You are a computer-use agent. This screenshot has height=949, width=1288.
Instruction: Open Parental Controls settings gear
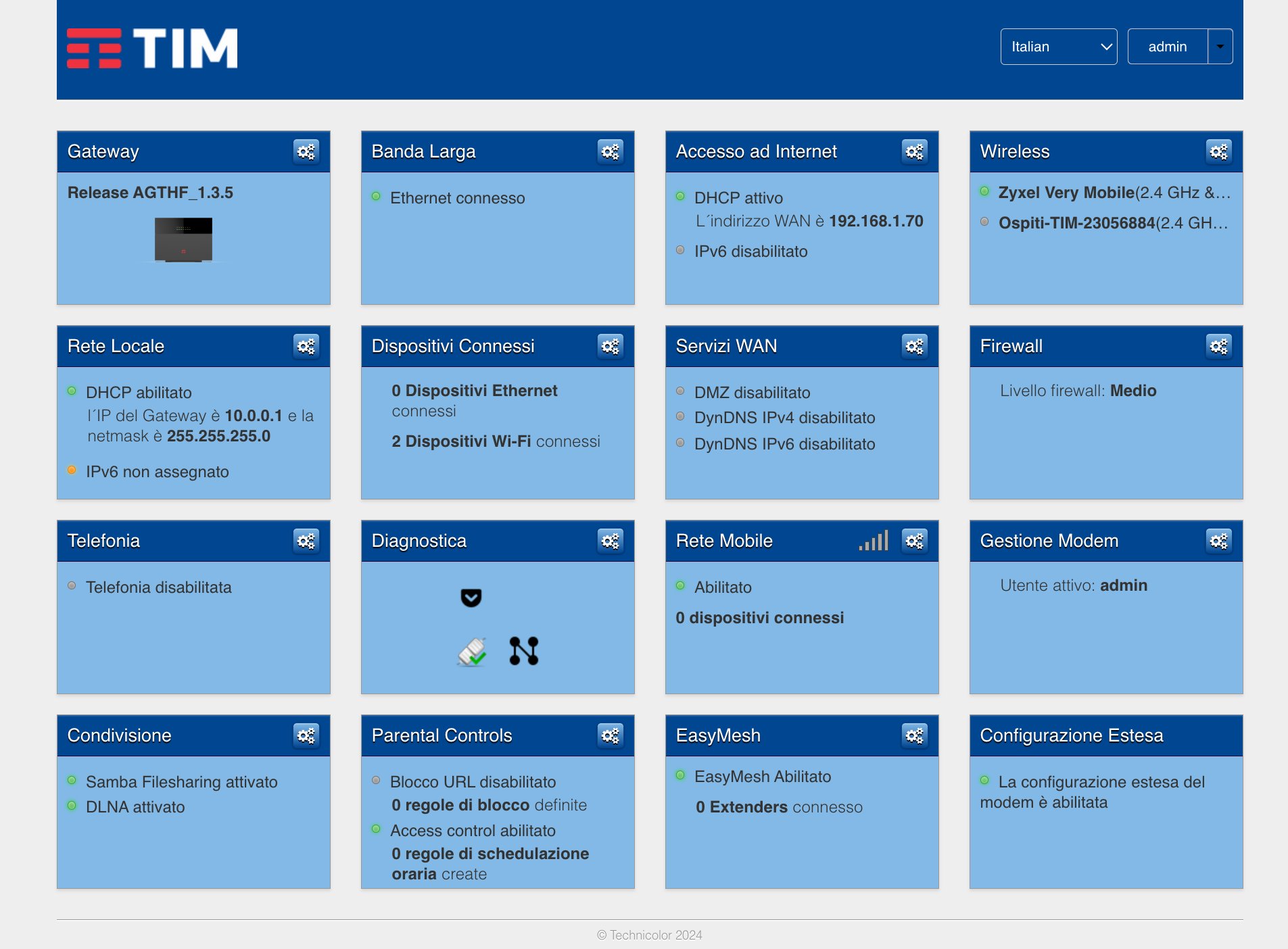tap(611, 735)
